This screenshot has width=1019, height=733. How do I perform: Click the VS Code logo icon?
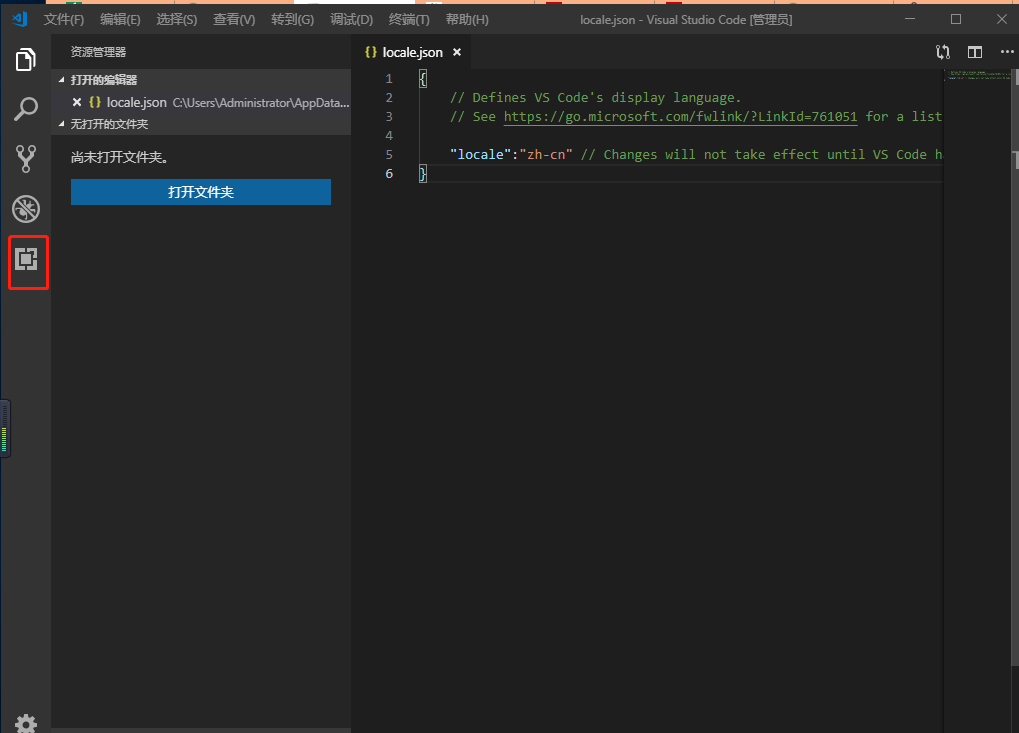click(19, 19)
